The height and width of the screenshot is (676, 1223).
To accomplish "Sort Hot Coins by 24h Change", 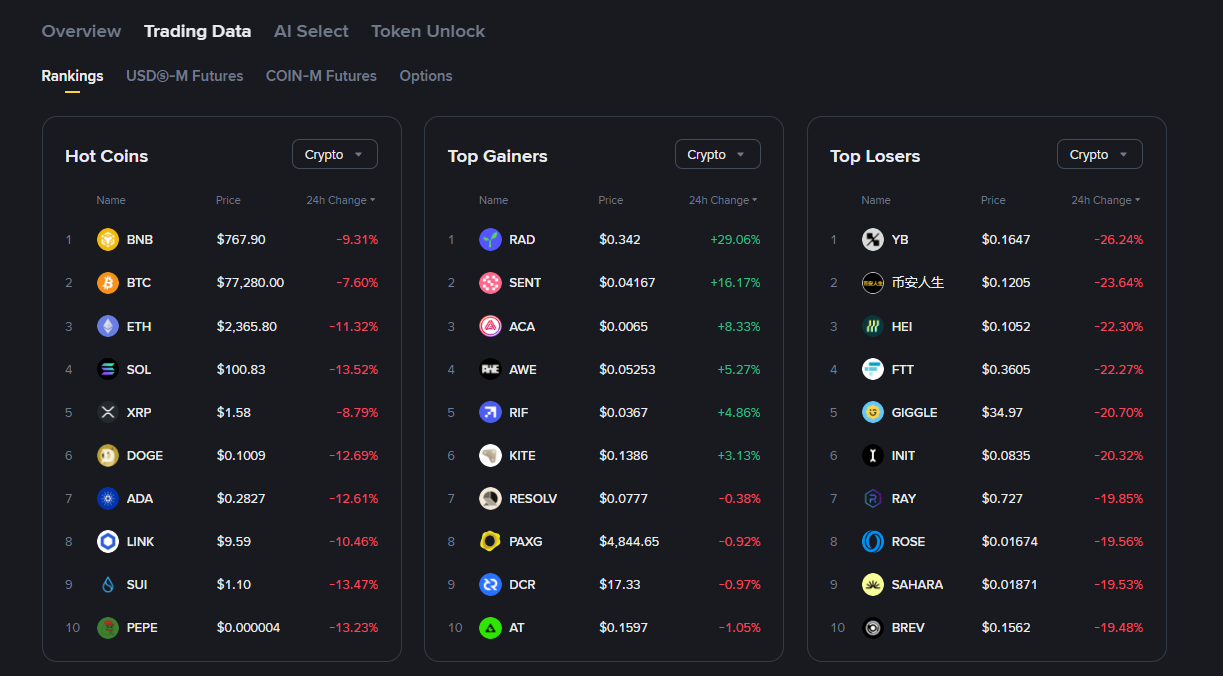I will coord(341,200).
